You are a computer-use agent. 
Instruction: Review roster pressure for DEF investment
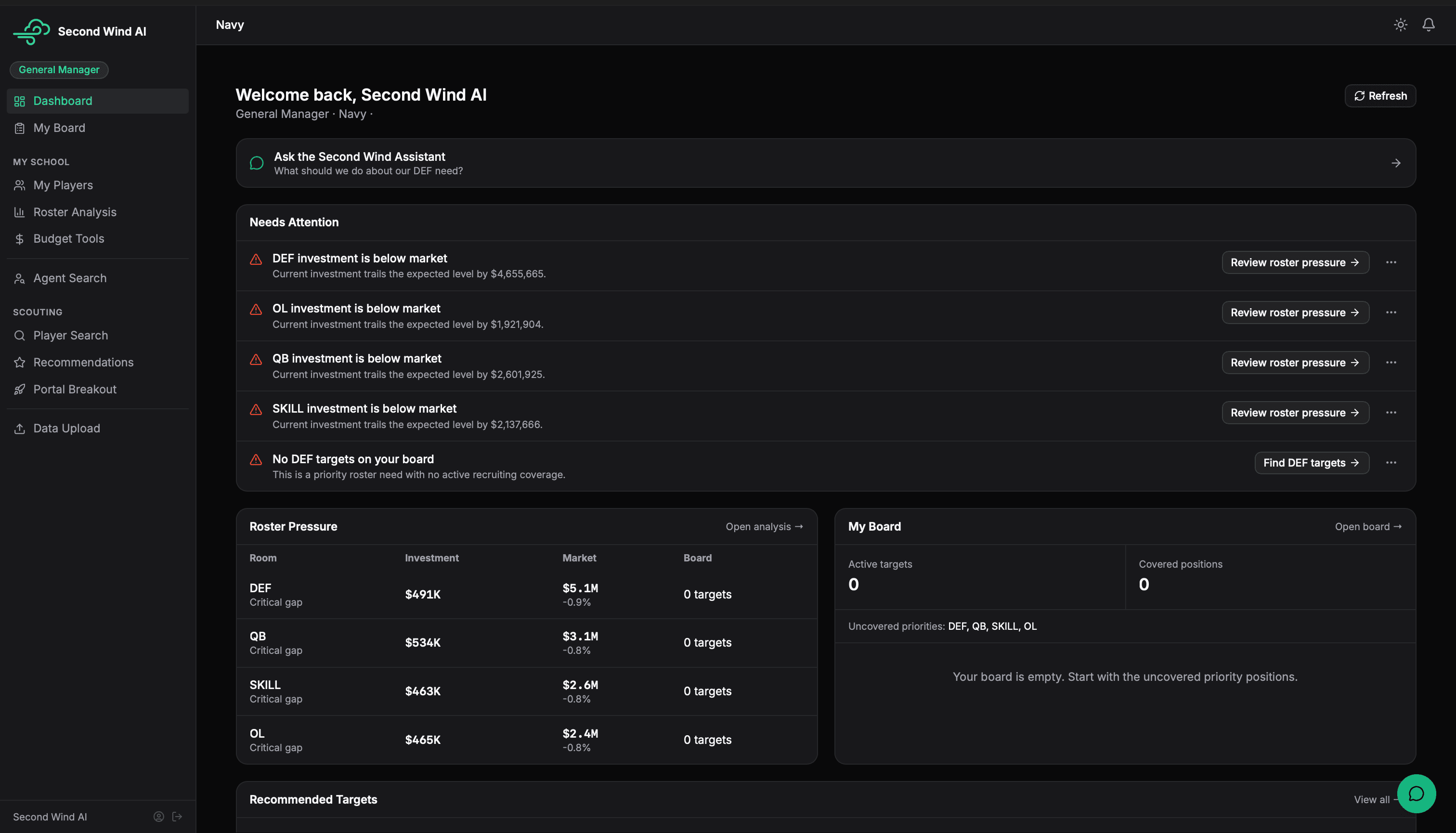tap(1295, 262)
